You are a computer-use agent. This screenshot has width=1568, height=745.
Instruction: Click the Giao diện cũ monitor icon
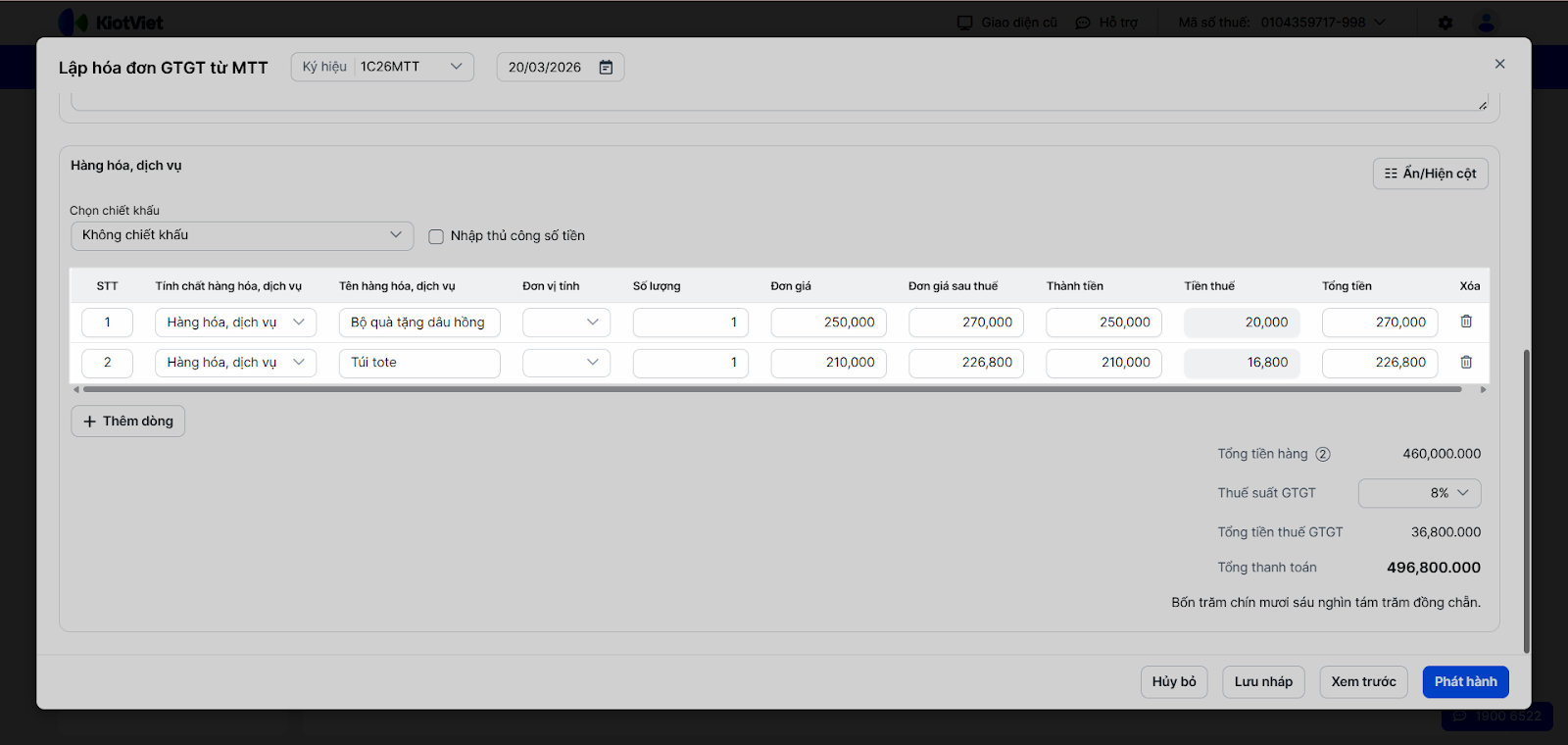pos(965,23)
